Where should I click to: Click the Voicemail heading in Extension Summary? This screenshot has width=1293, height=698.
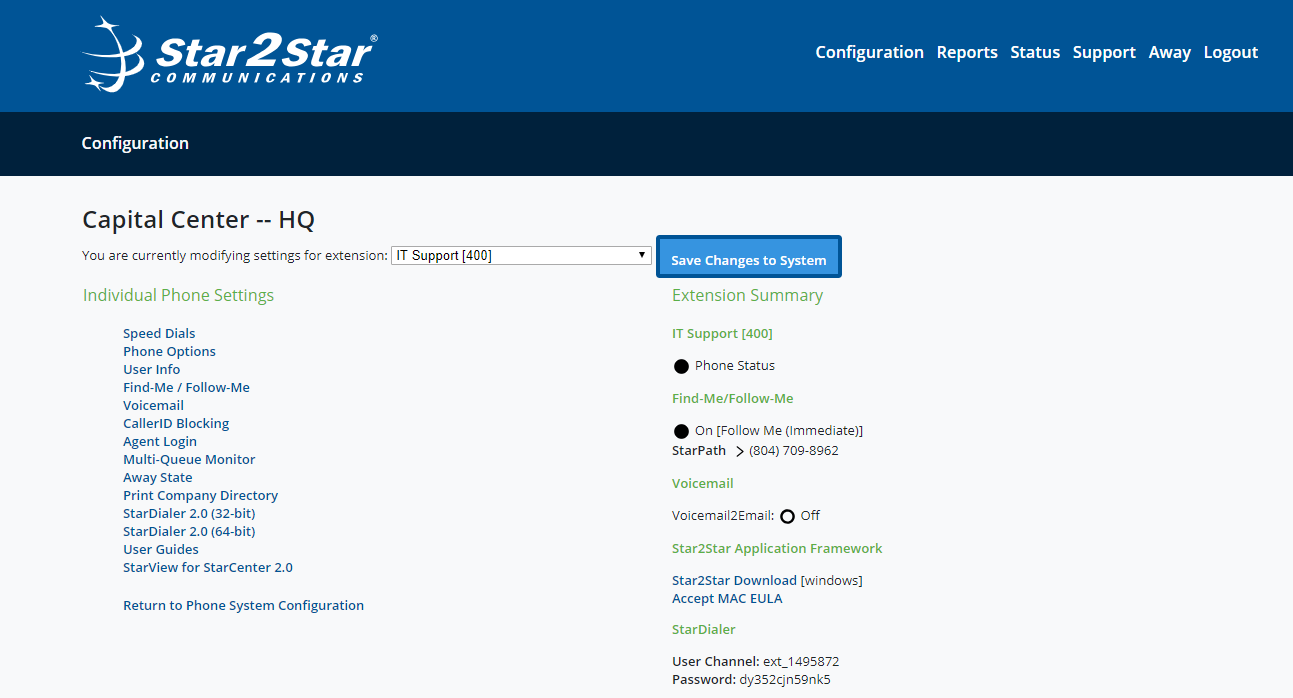pyautogui.click(x=702, y=483)
